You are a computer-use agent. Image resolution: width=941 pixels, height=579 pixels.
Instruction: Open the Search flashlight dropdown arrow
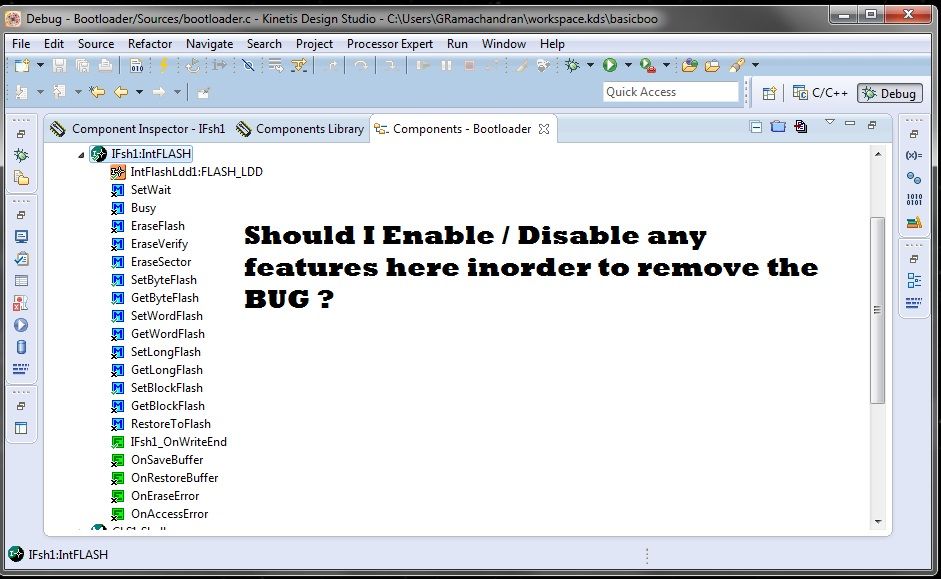pyautogui.click(x=755, y=65)
